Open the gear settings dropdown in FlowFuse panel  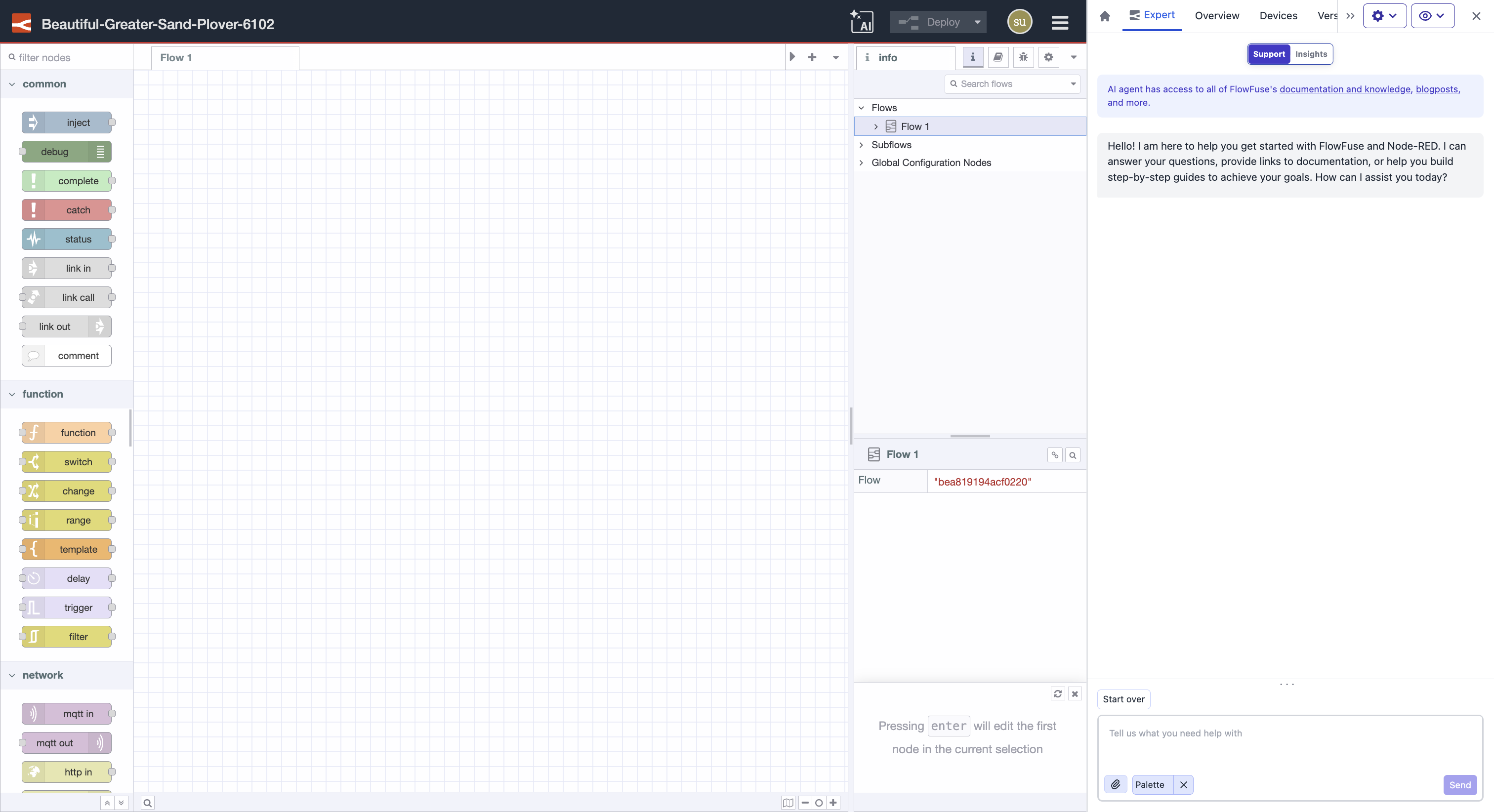tap(1384, 16)
